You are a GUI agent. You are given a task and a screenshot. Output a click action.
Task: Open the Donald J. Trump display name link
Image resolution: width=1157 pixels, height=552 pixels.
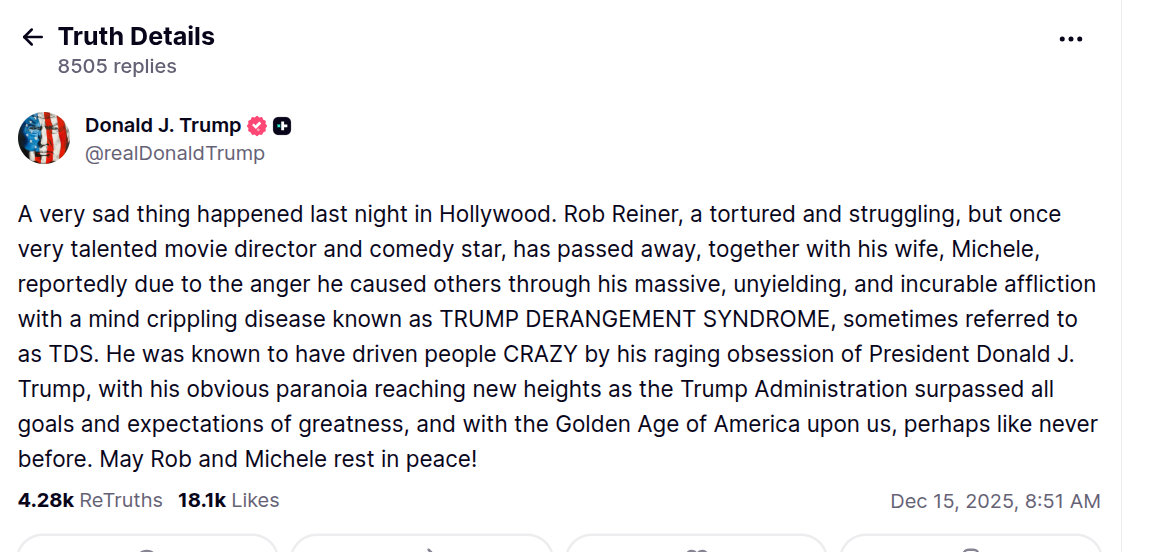click(x=162, y=126)
